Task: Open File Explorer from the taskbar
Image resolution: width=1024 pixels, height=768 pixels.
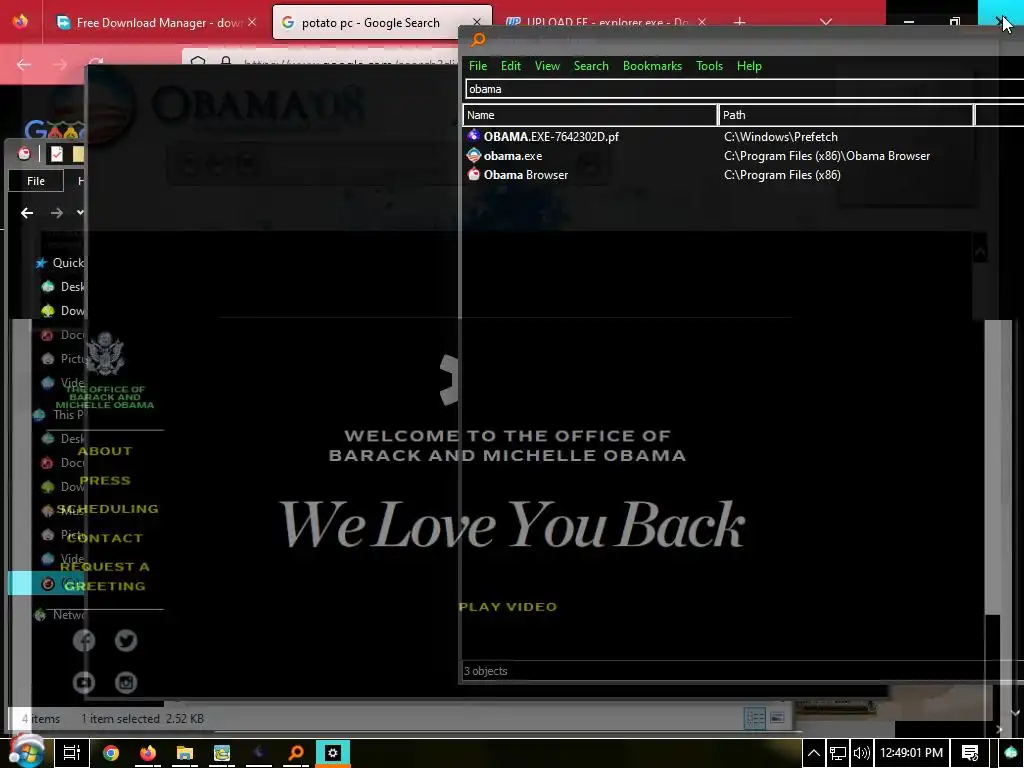Action: coord(185,753)
